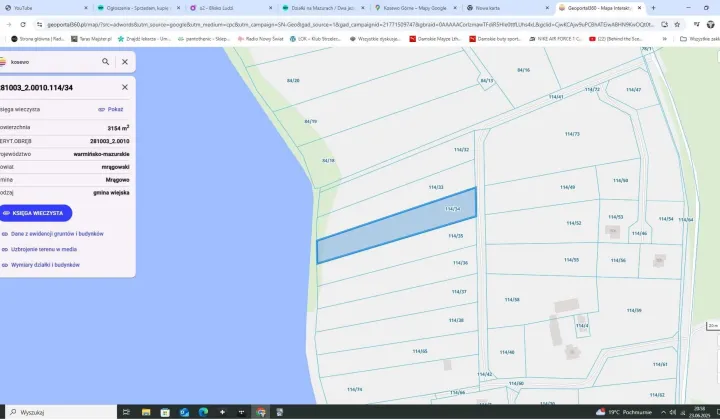This screenshot has width=720, height=420.
Task: Open 'Uzbrojenie terenu w media' link
Action: coord(44,249)
